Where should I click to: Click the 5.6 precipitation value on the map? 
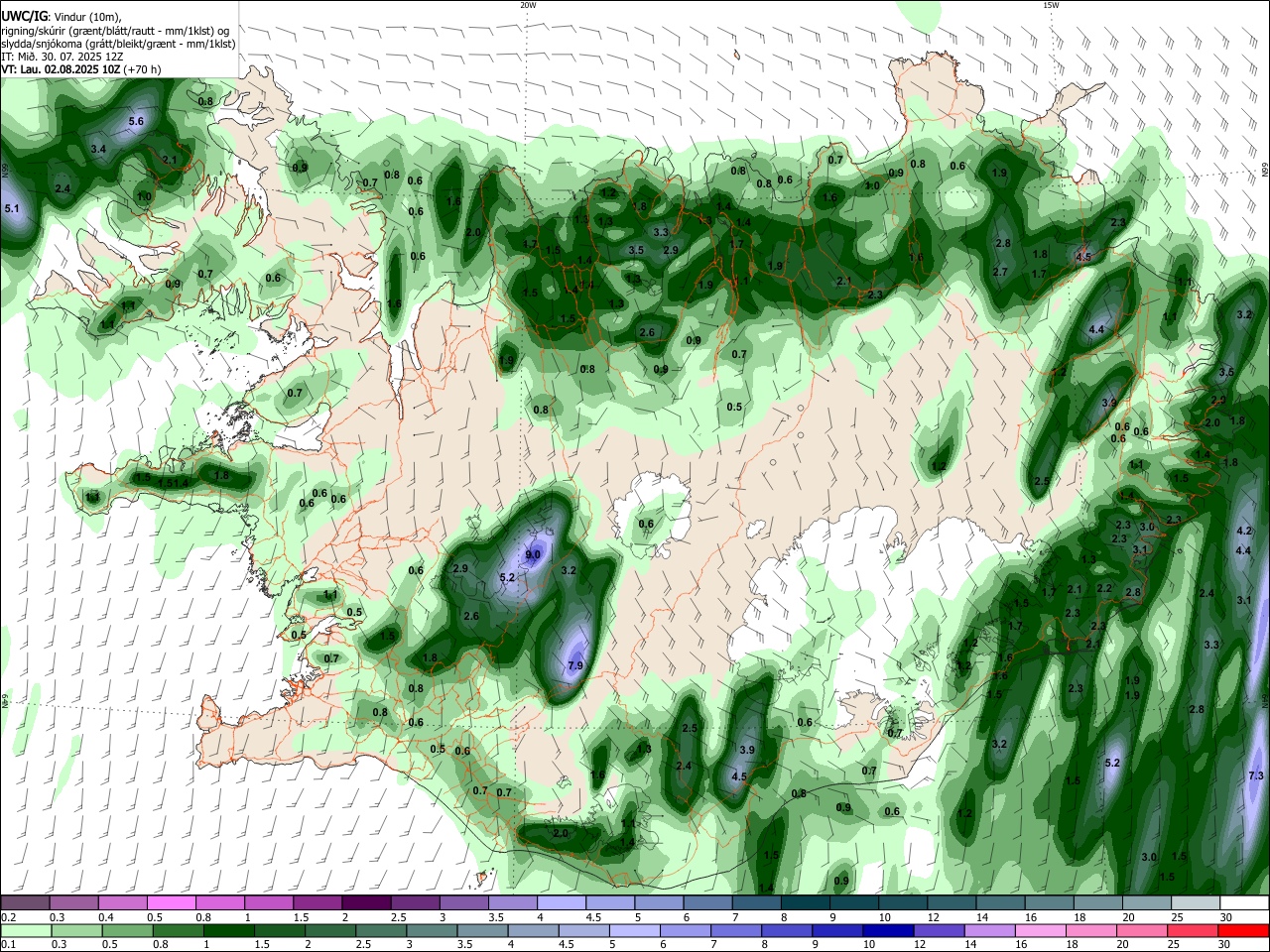(137, 121)
